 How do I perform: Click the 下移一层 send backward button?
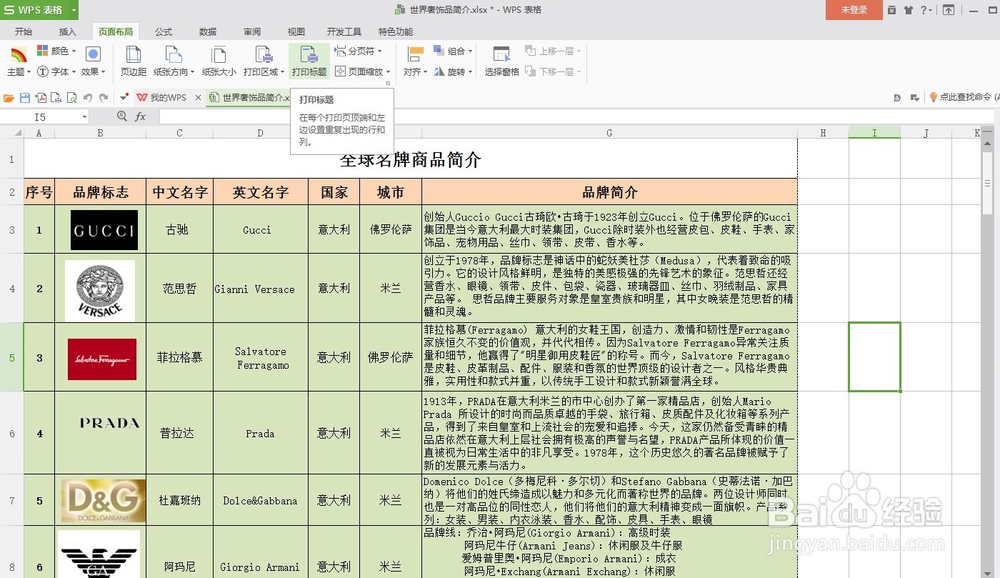pyautogui.click(x=552, y=71)
